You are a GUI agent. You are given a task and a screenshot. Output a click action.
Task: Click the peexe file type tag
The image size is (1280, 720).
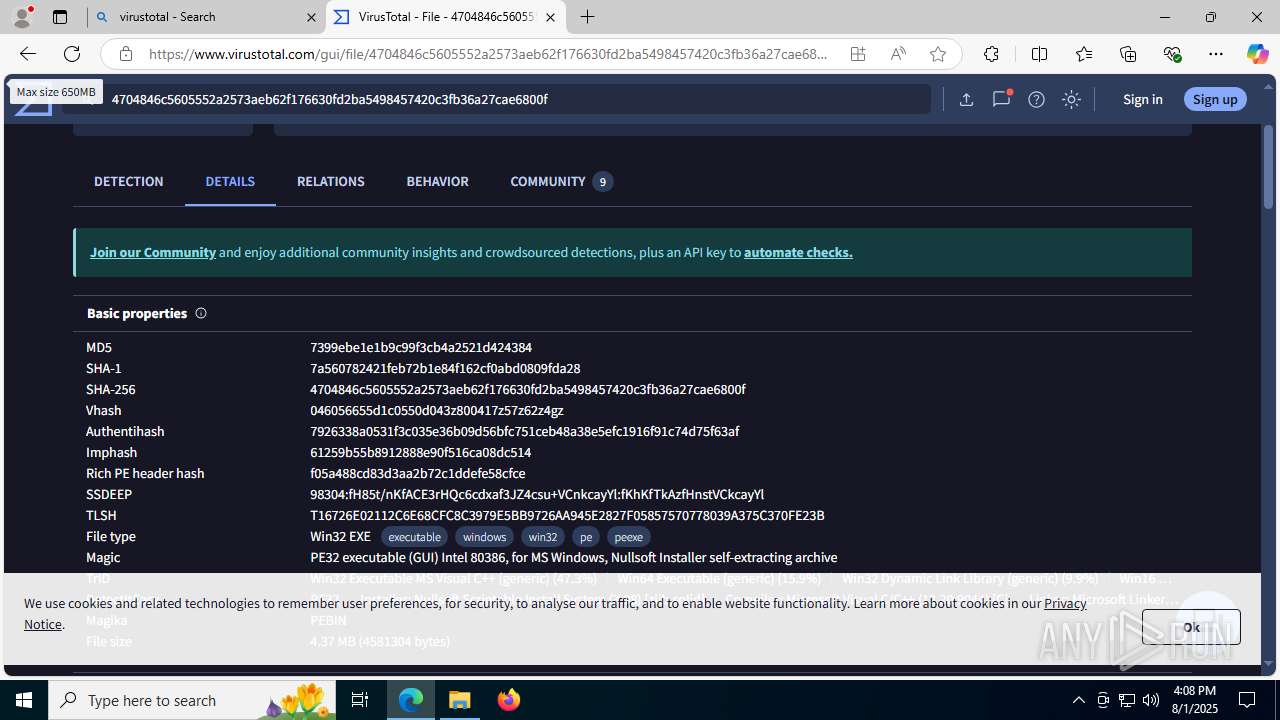pos(628,537)
